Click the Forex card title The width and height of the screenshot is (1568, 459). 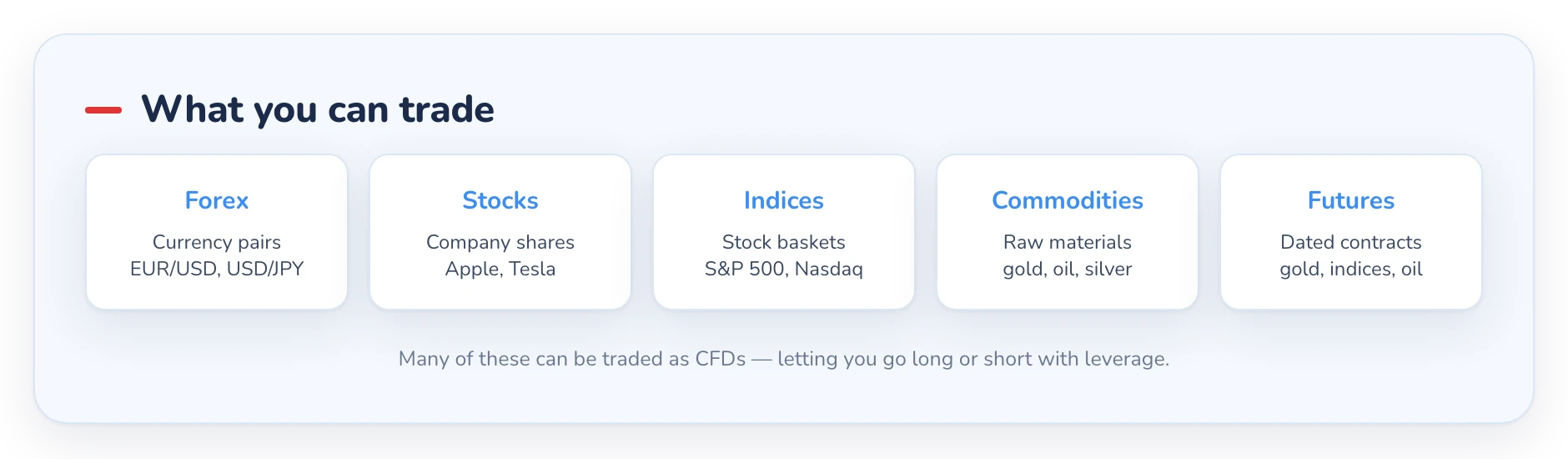click(x=217, y=200)
